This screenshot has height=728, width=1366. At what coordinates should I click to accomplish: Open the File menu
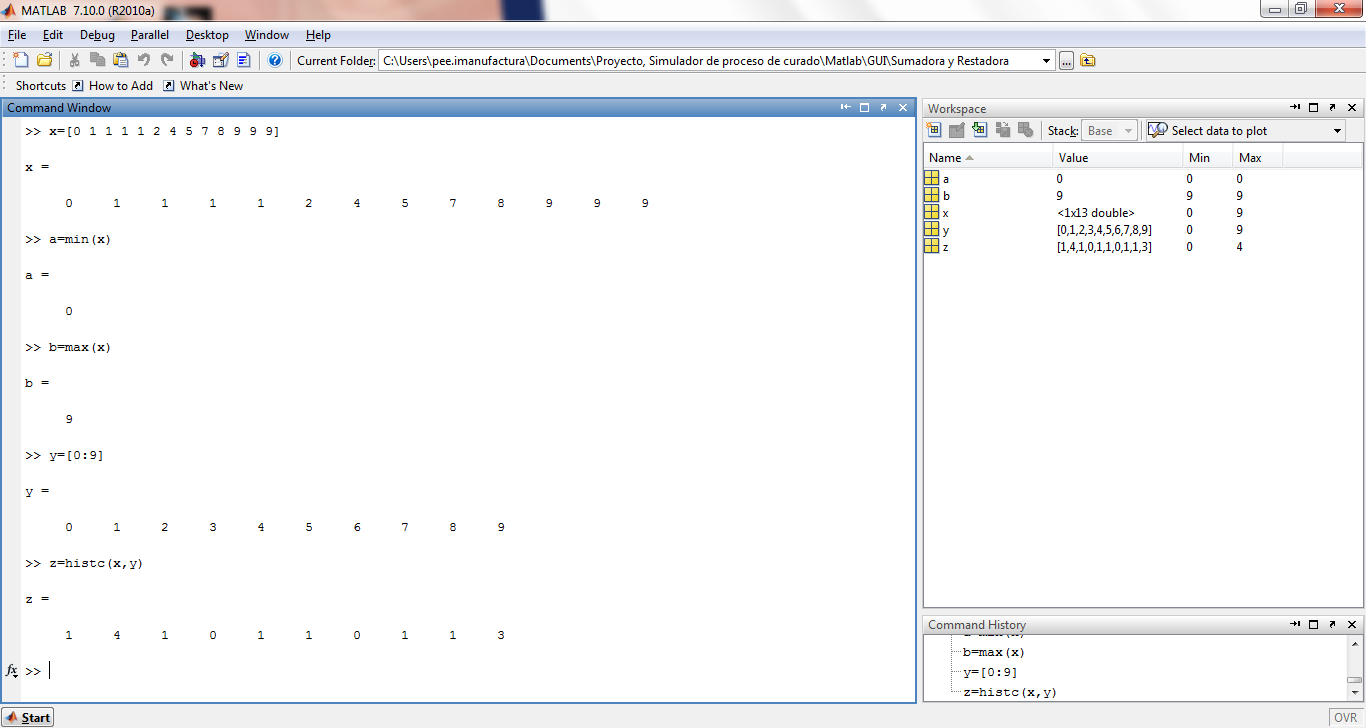pyautogui.click(x=17, y=35)
